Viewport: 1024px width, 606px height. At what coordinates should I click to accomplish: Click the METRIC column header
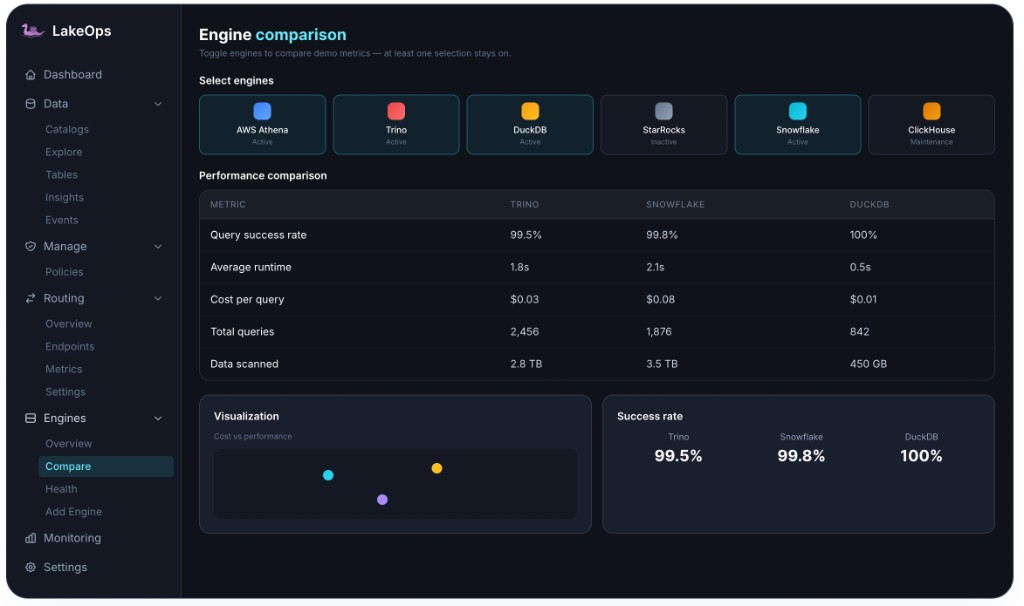coord(228,204)
